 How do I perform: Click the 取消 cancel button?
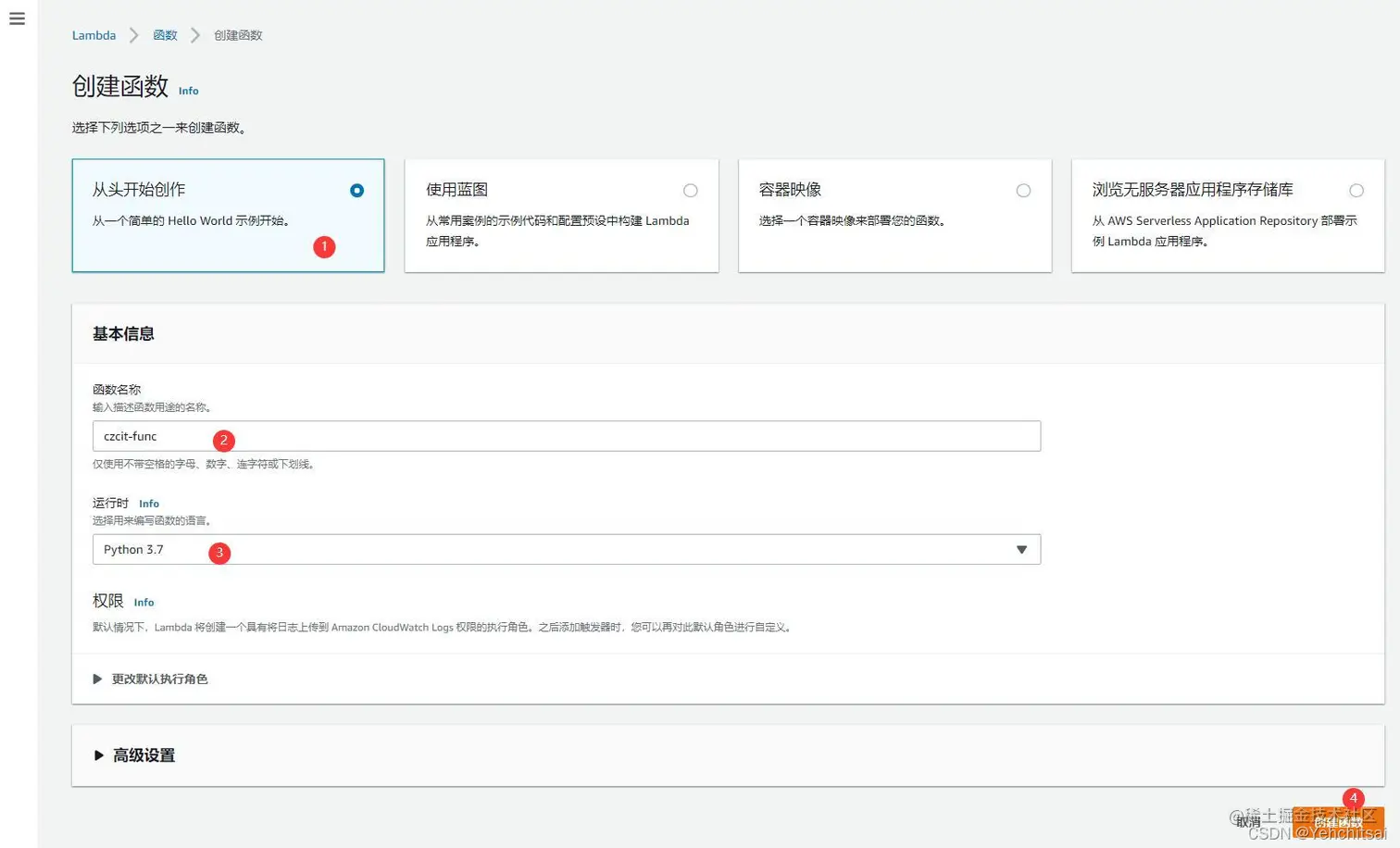pos(1248,821)
